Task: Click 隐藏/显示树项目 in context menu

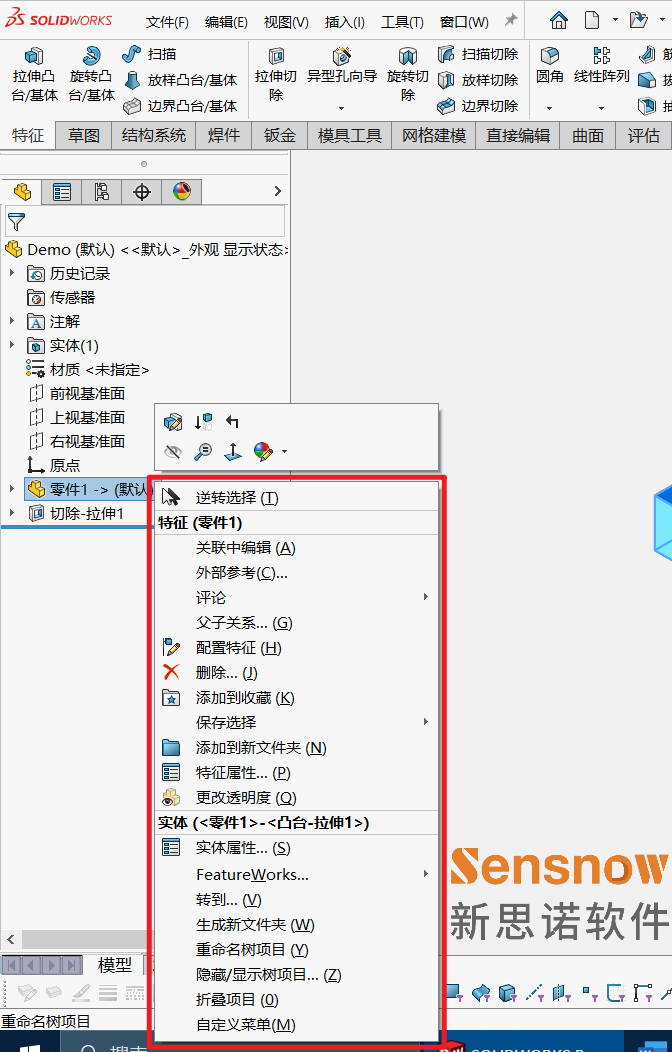Action: tap(268, 974)
